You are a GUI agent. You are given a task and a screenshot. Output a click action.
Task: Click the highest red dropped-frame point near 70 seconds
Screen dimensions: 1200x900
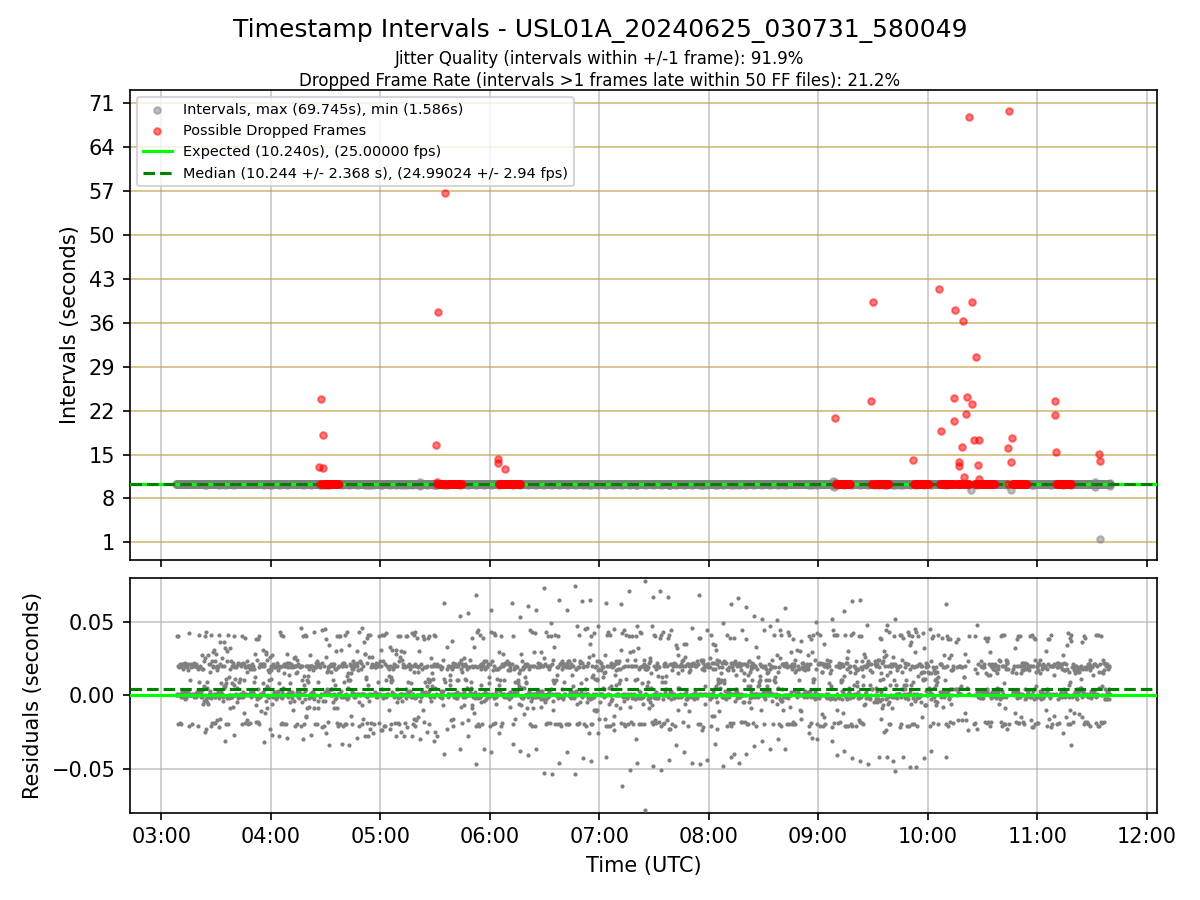pos(1009,111)
